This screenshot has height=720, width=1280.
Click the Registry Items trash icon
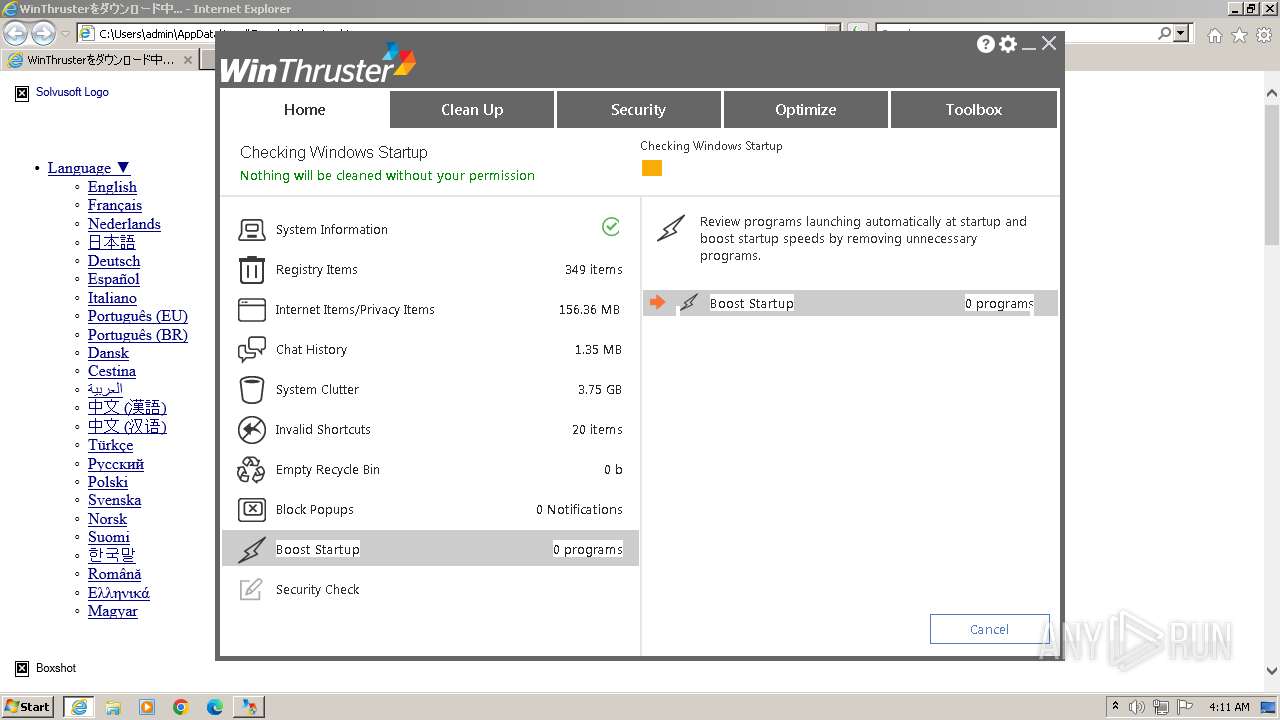pos(252,270)
